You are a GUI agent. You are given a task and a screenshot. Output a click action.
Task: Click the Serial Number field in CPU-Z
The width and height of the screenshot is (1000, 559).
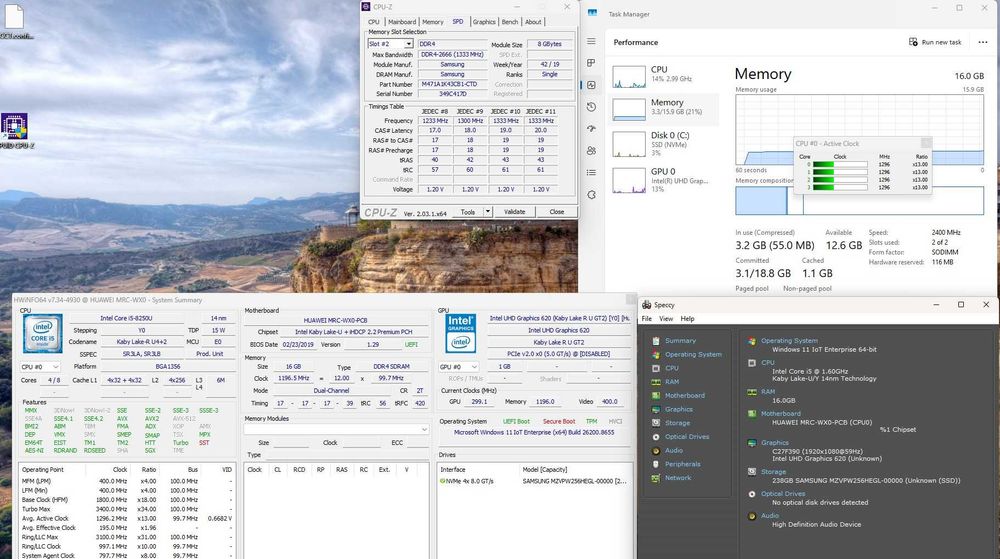tap(453, 94)
